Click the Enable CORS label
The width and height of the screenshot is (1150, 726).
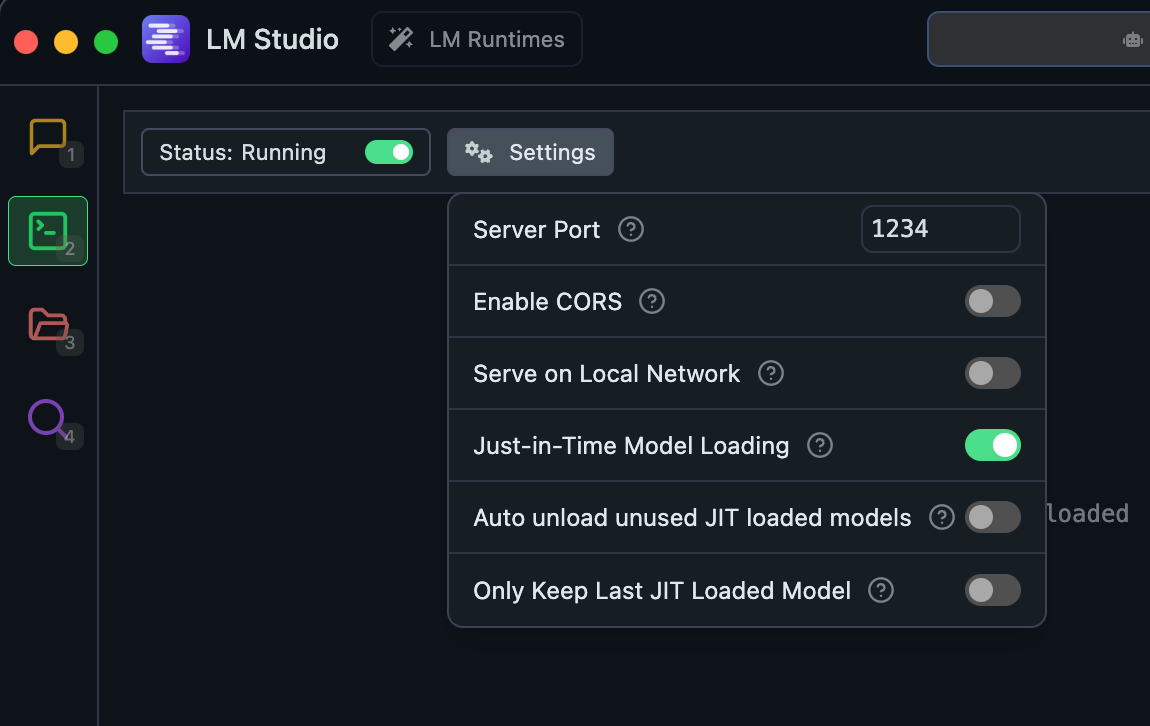[547, 301]
